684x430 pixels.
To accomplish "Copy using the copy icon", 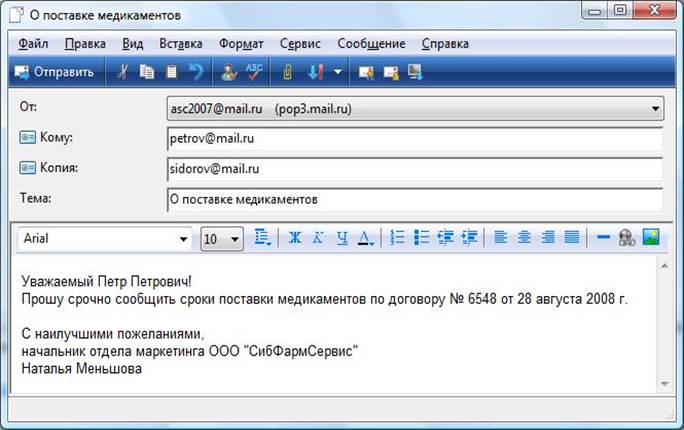I will [x=147, y=72].
